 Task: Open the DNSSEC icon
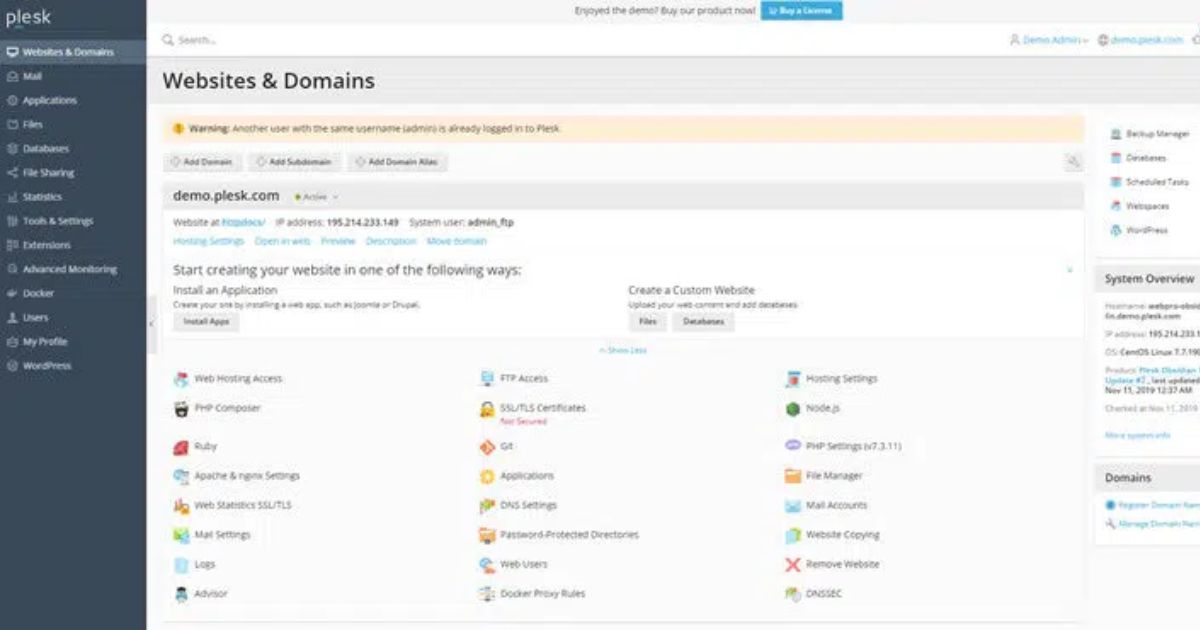click(793, 594)
